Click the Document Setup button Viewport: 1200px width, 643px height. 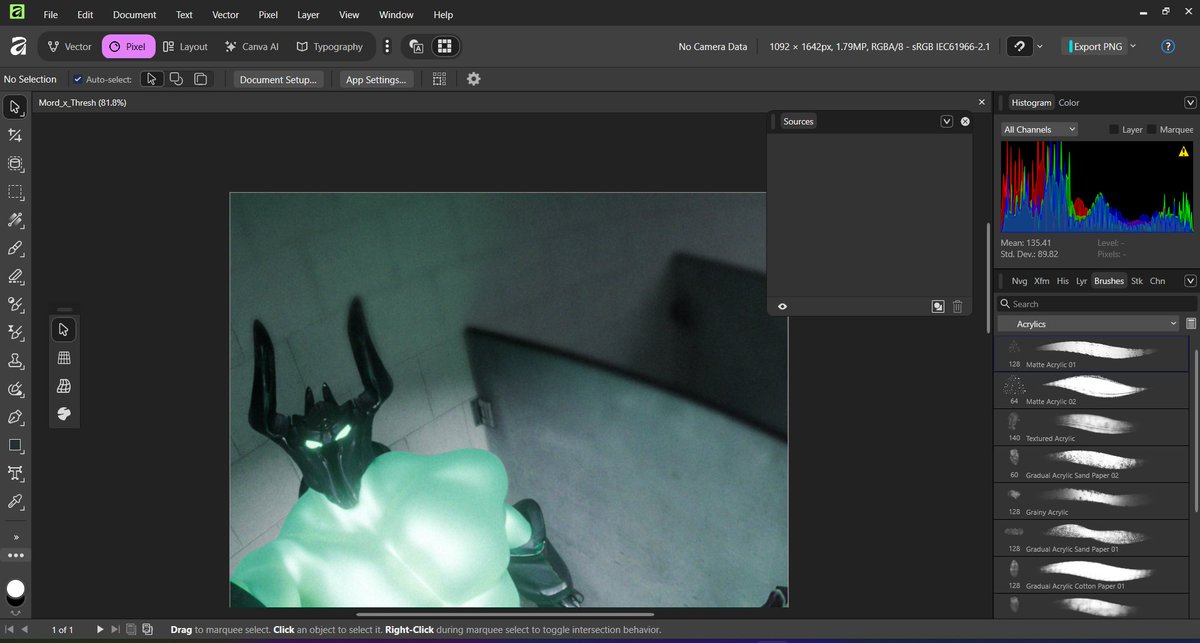278,79
